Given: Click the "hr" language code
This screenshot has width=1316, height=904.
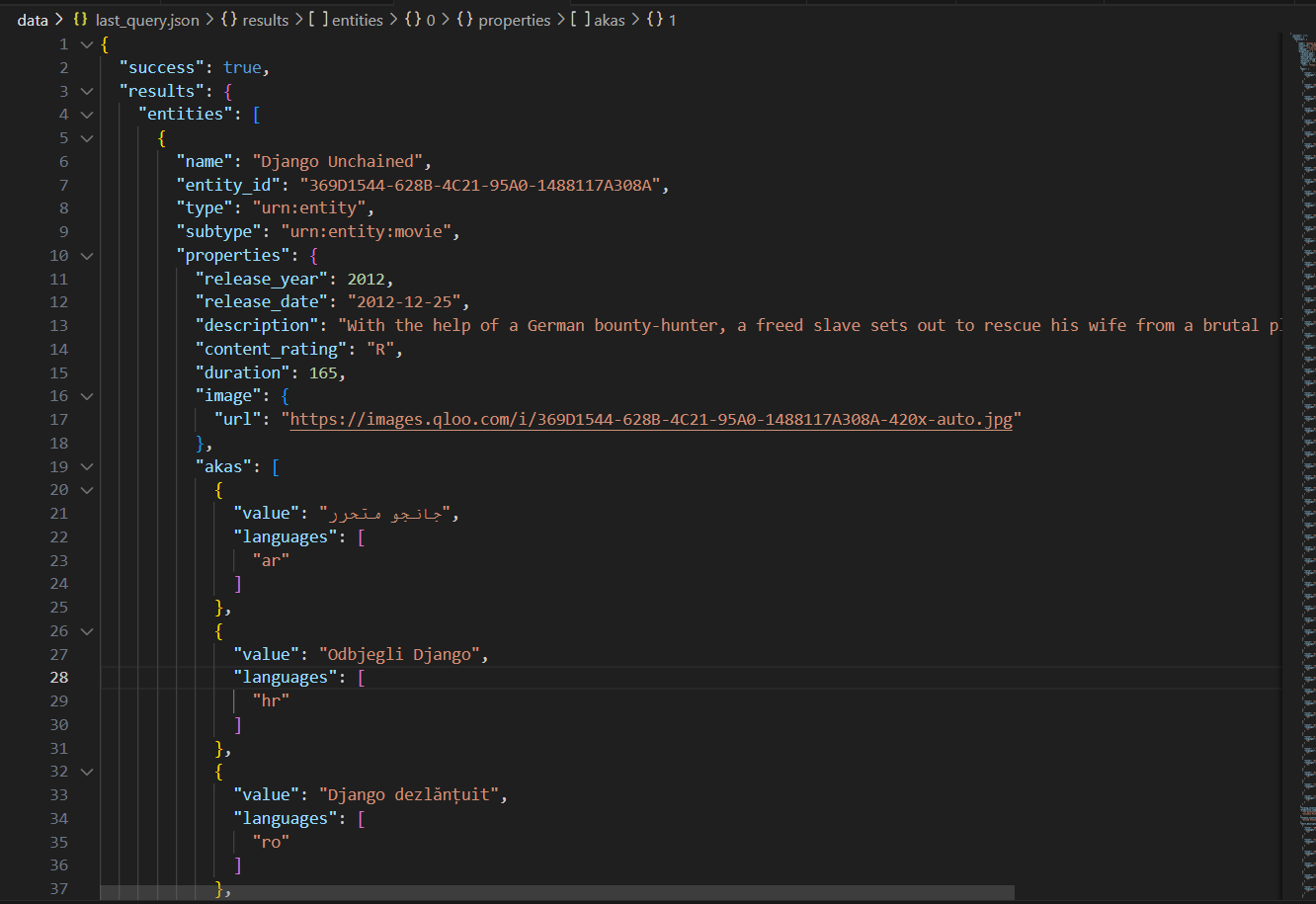Looking at the screenshot, I should [271, 701].
